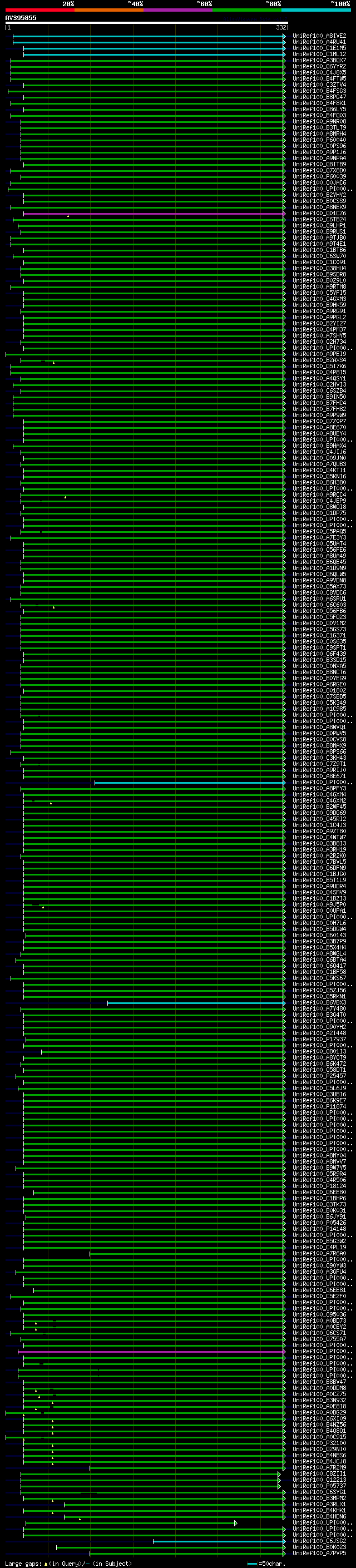
Task: Choose hit UniRef100_A8WGL4
Action: click(319, 954)
